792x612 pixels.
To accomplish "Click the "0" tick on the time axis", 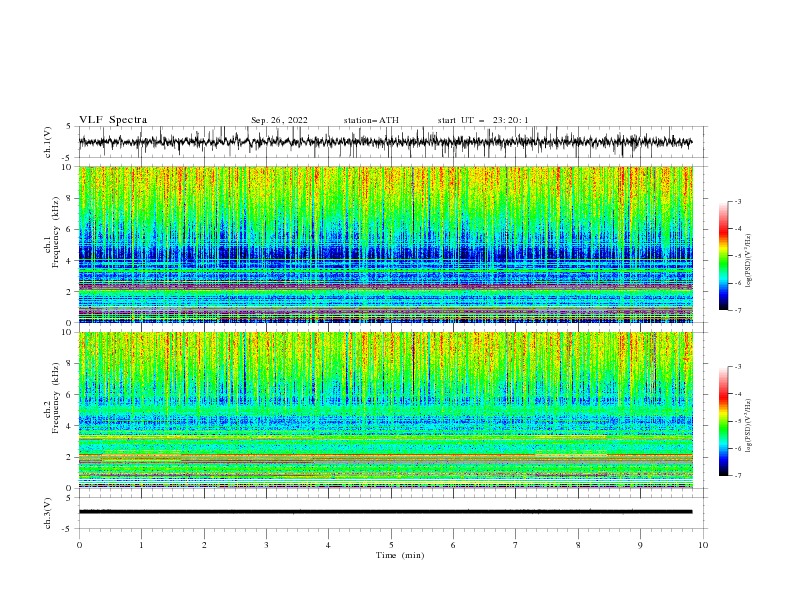I will 79,545.
